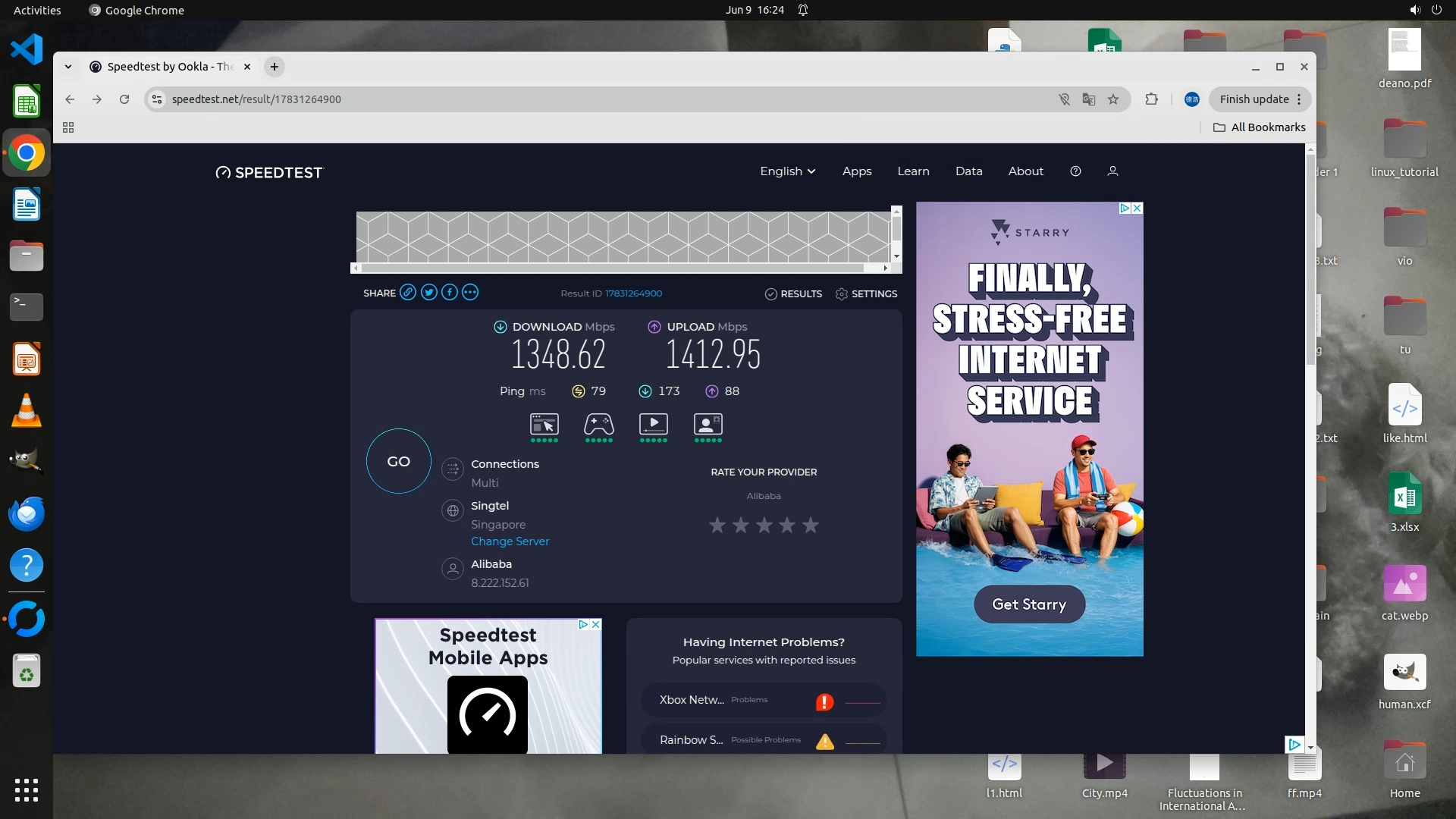This screenshot has width=1456, height=819.
Task: Open Chrome tab search dropdown arrow
Action: point(68,67)
